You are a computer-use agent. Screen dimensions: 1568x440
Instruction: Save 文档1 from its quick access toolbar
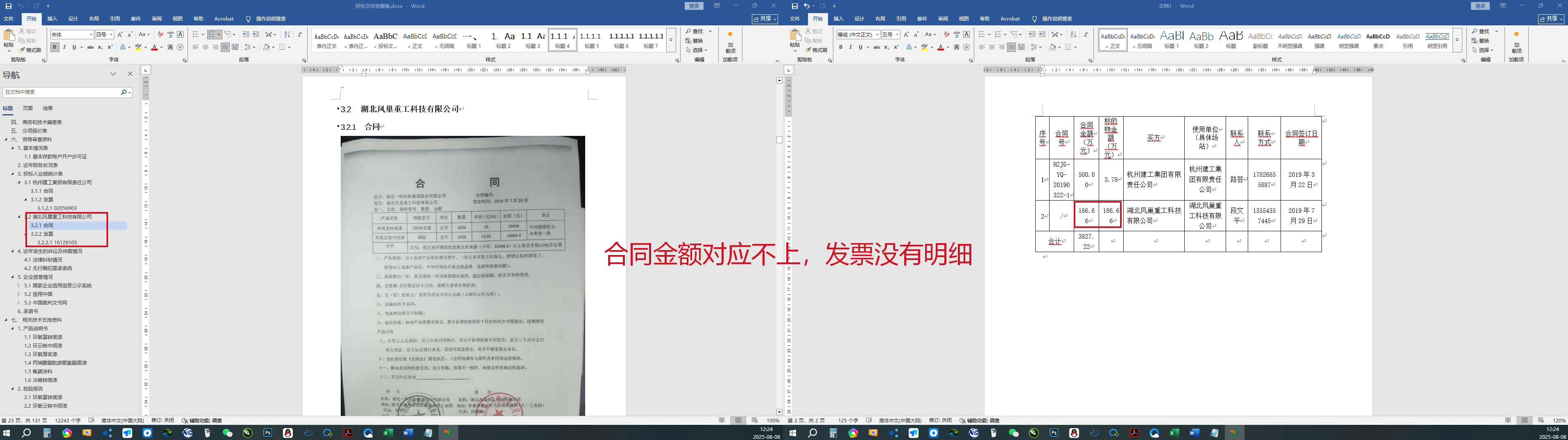pyautogui.click(x=794, y=6)
